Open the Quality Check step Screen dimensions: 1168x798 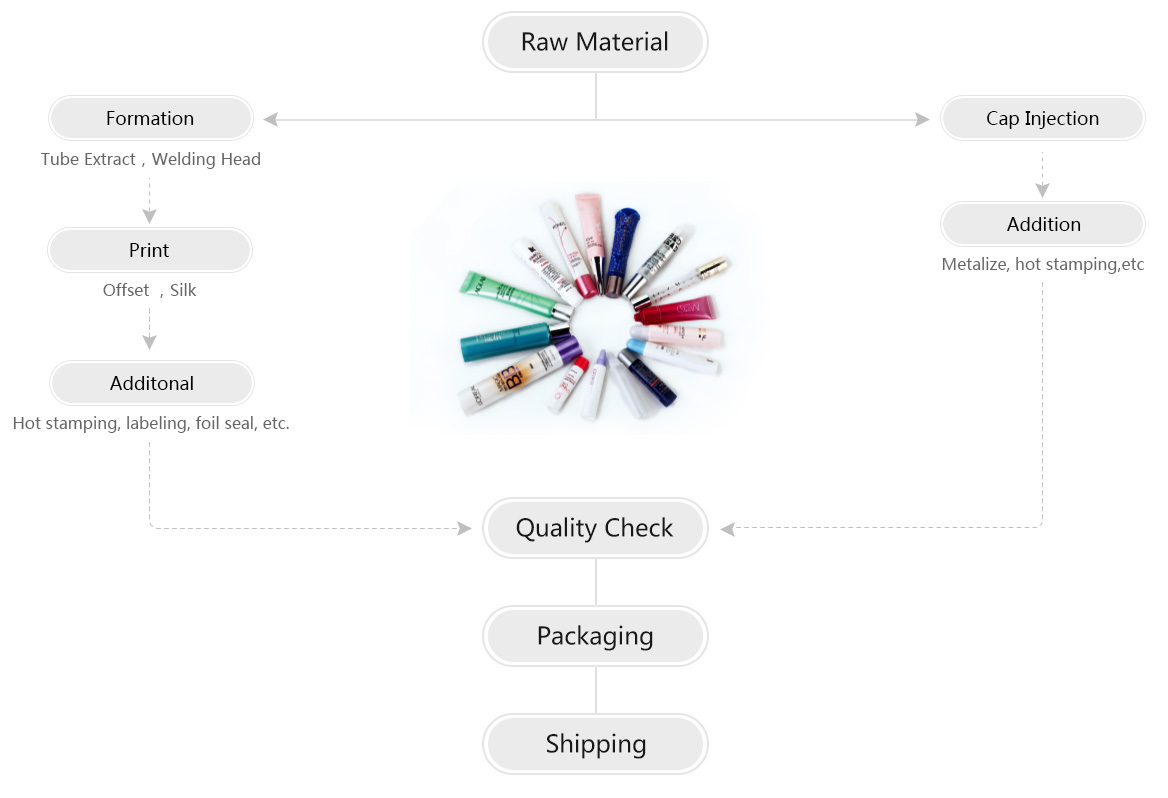(x=595, y=528)
